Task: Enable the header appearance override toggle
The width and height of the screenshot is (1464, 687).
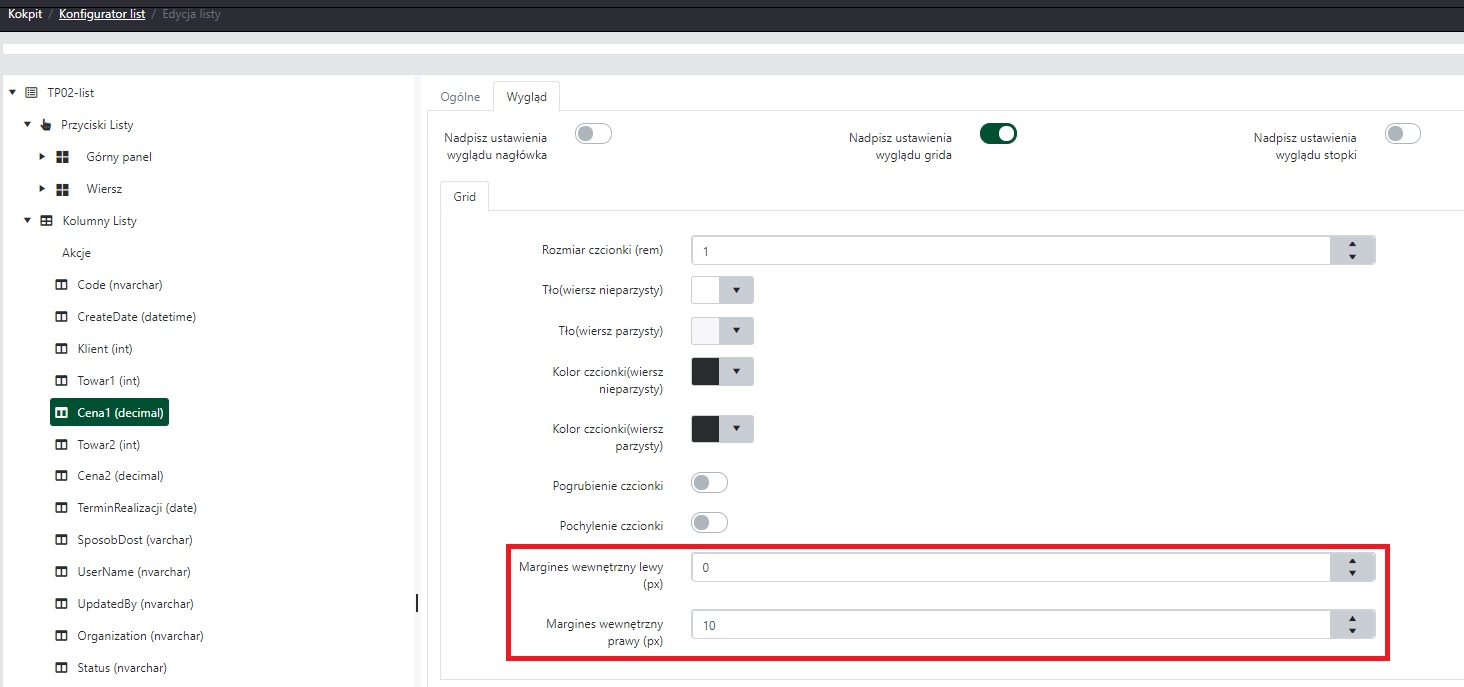Action: [x=593, y=134]
